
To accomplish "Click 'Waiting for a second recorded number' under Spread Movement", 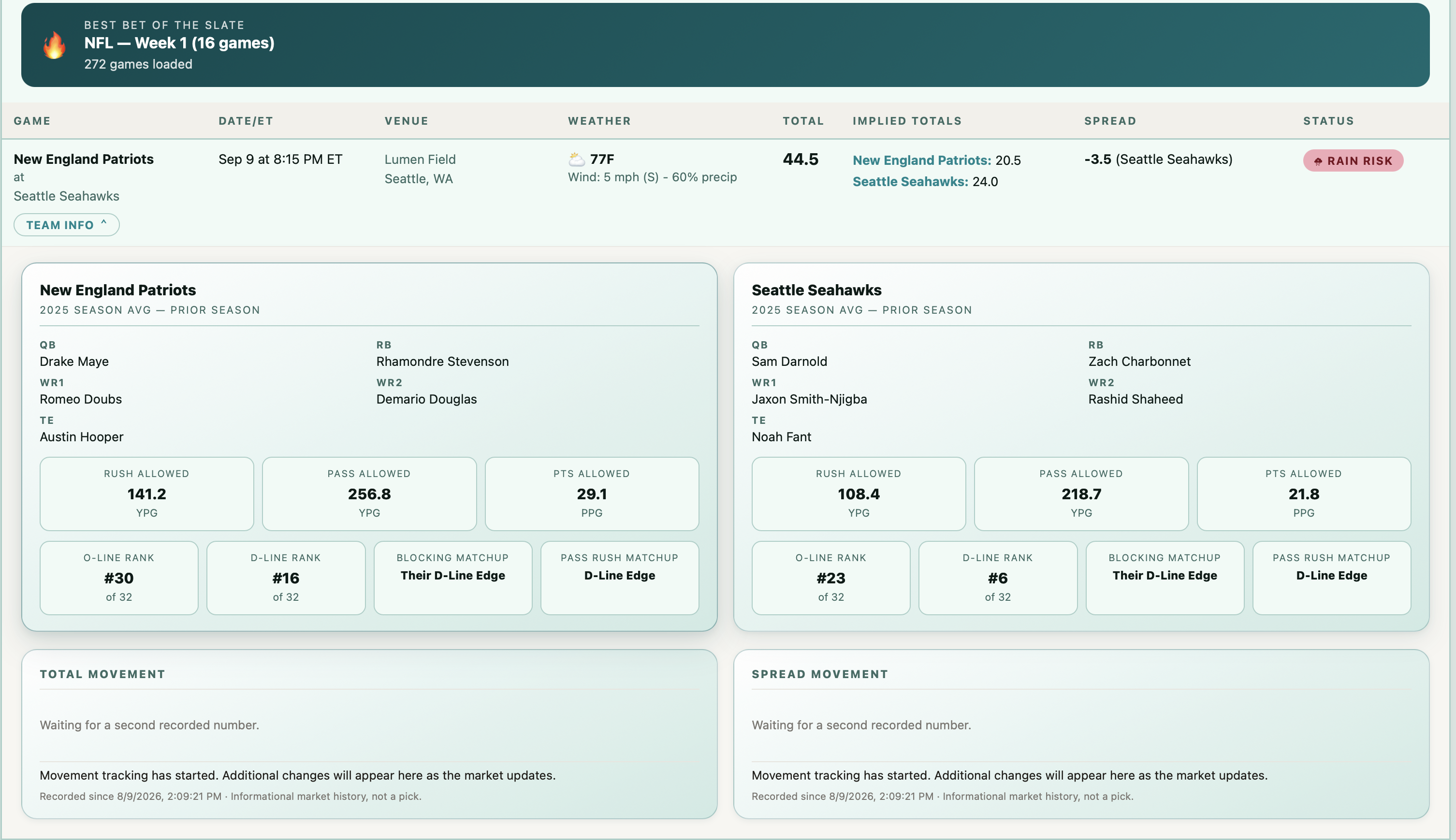I will pyautogui.click(x=861, y=725).
